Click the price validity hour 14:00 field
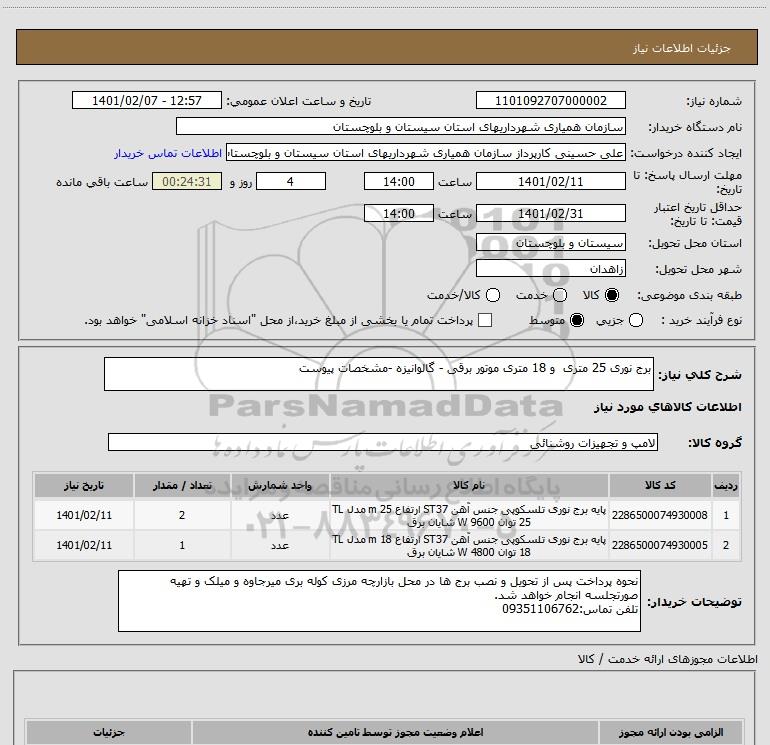Screen dimensions: 770x745 tap(399, 213)
